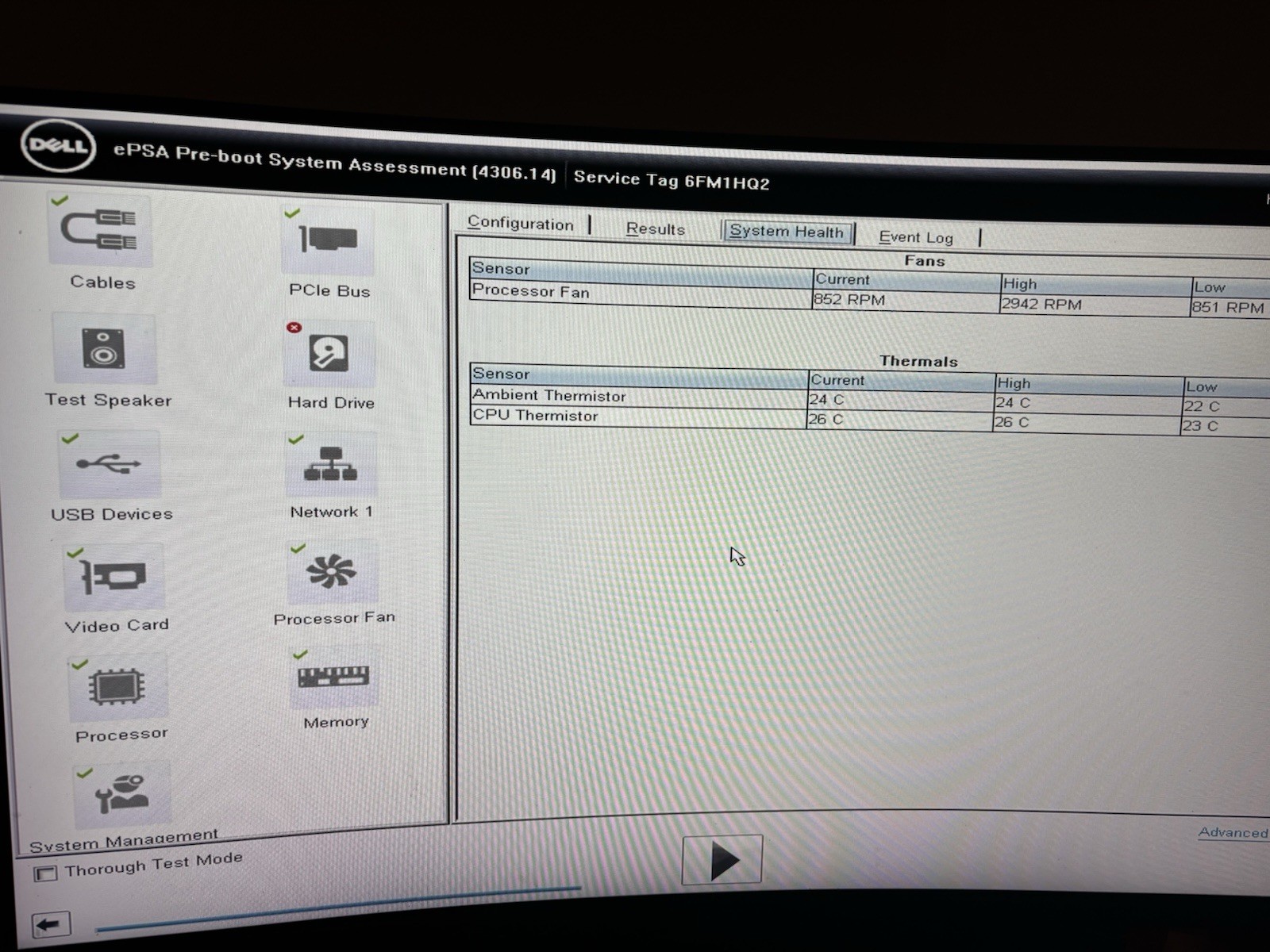Image resolution: width=1270 pixels, height=952 pixels.
Task: Switch to the Configuration tab
Action: 521,224
